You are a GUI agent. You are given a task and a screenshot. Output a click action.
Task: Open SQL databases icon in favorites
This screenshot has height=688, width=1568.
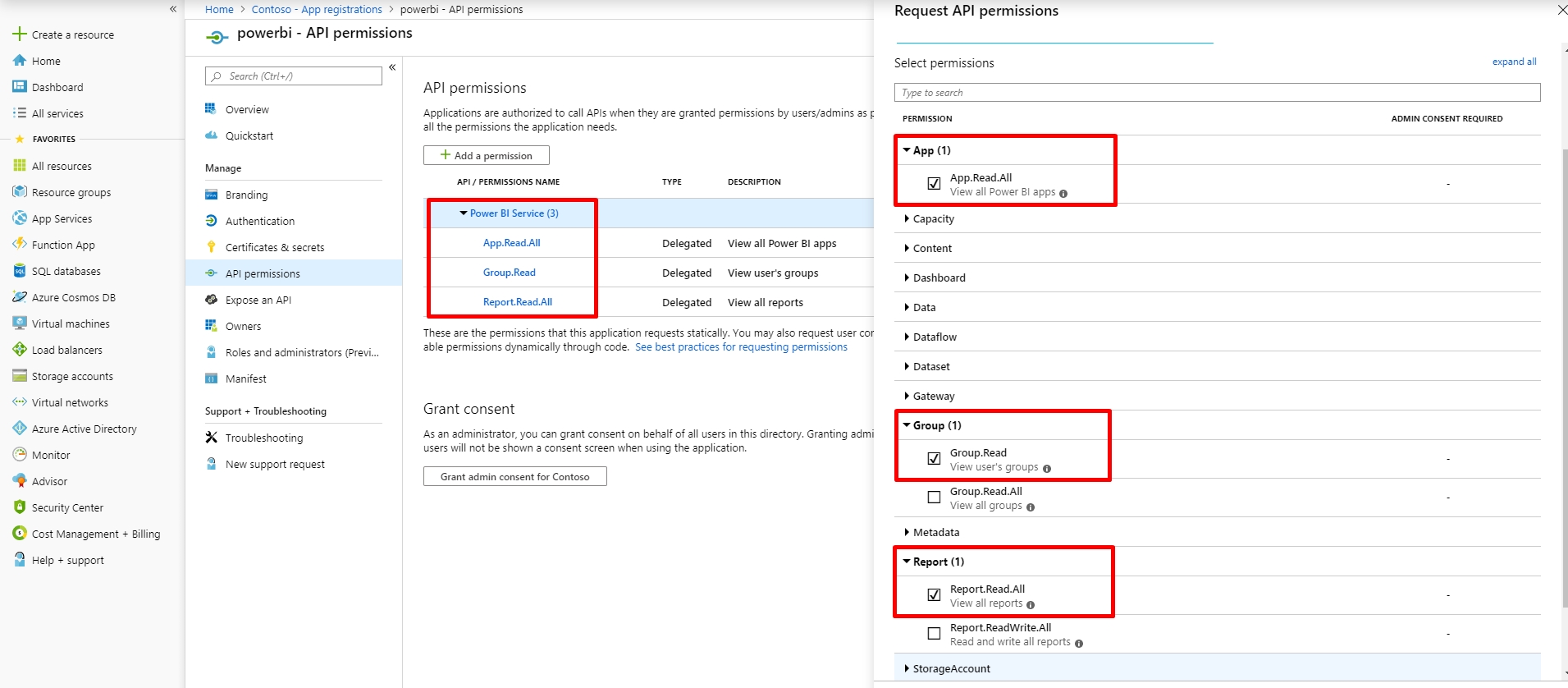coord(20,271)
